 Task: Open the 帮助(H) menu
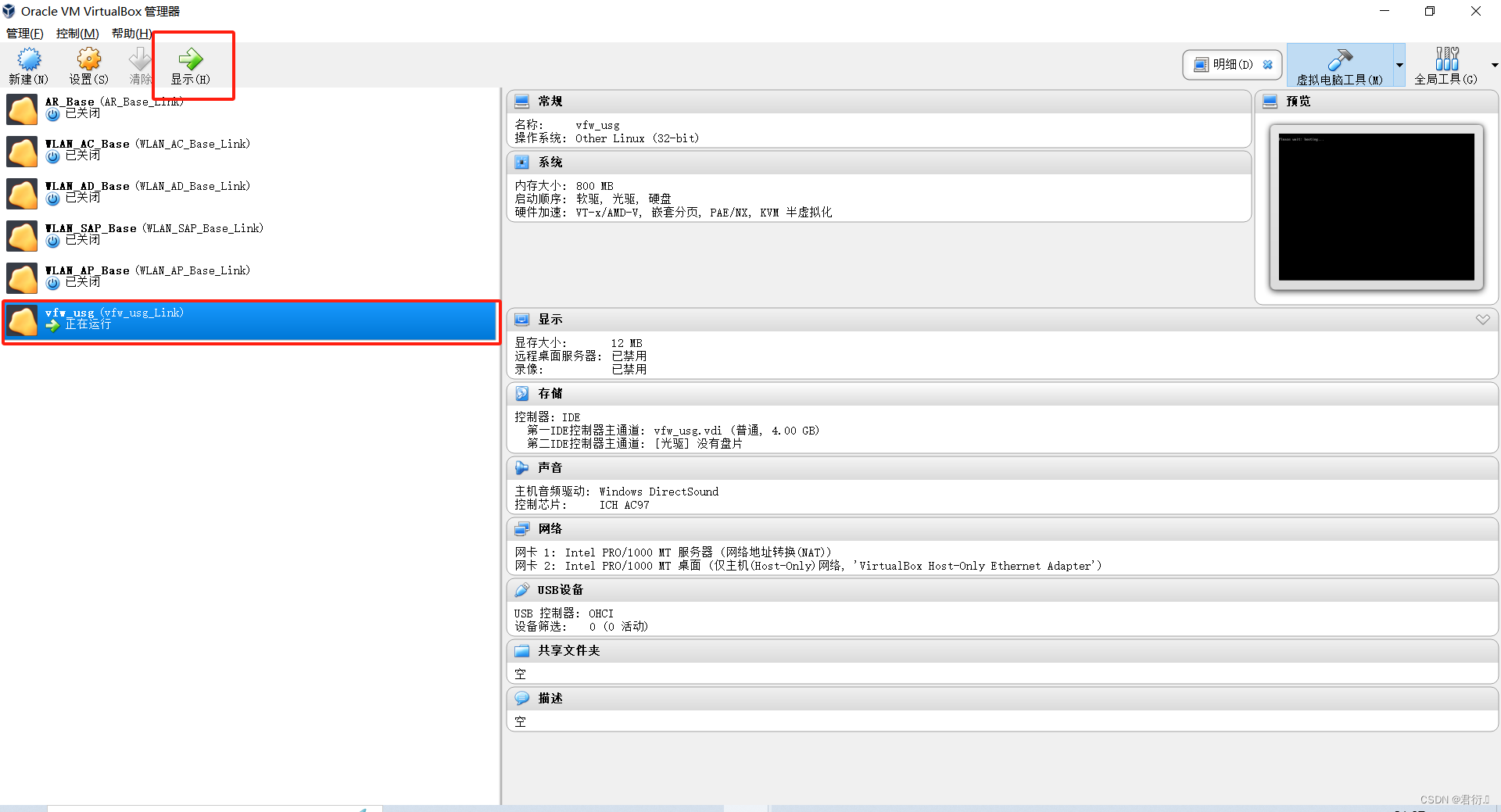[131, 34]
